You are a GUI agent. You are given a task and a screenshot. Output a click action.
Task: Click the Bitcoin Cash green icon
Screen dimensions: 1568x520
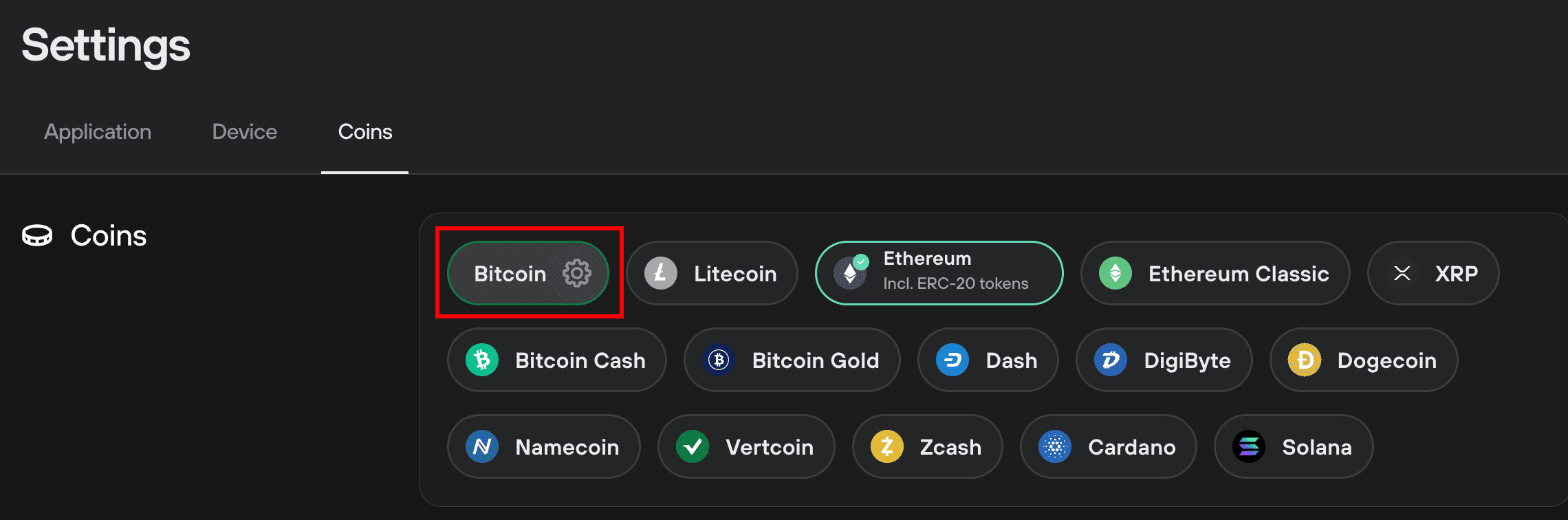pyautogui.click(x=482, y=360)
